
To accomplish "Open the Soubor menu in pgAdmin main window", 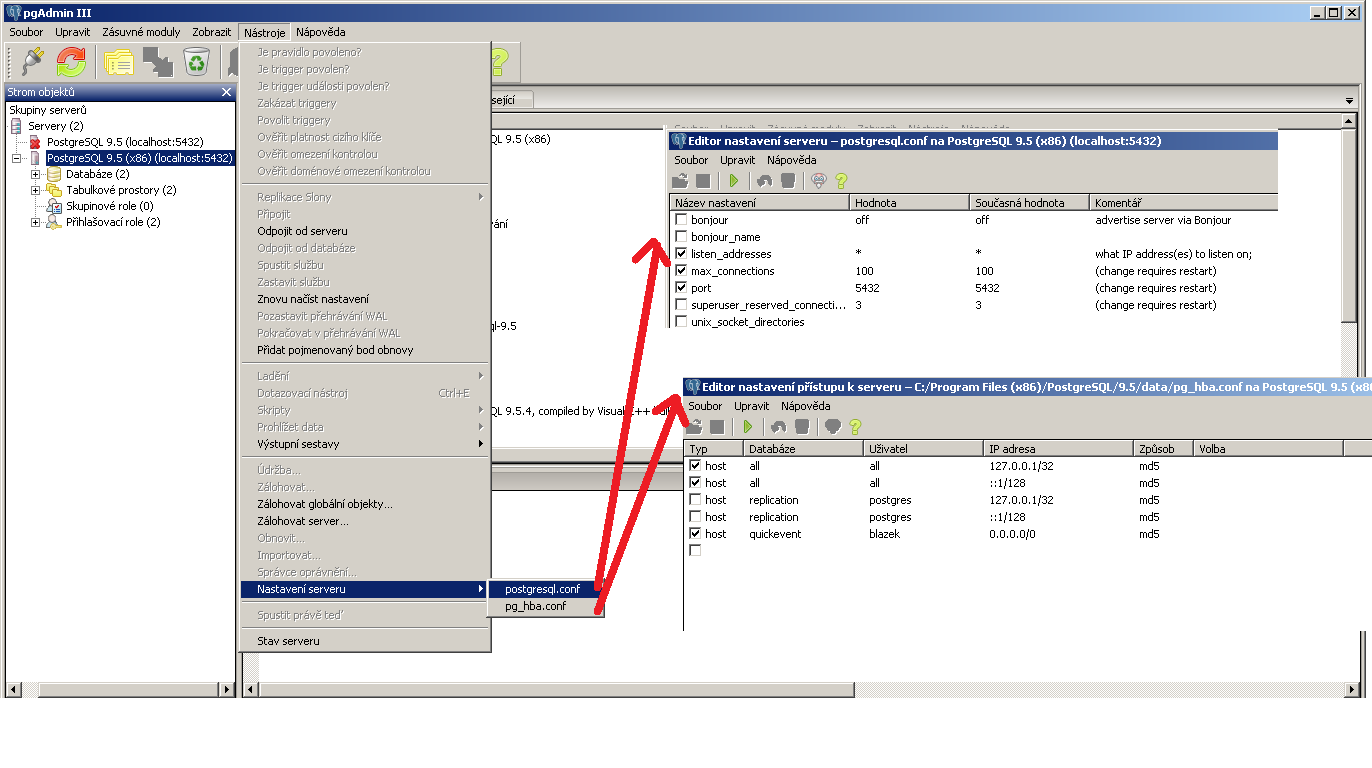I will click(26, 32).
